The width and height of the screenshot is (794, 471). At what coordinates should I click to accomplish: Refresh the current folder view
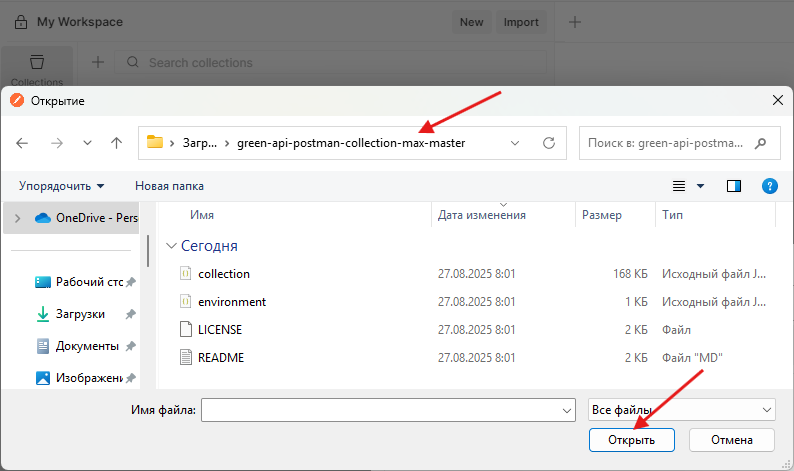[x=548, y=143]
